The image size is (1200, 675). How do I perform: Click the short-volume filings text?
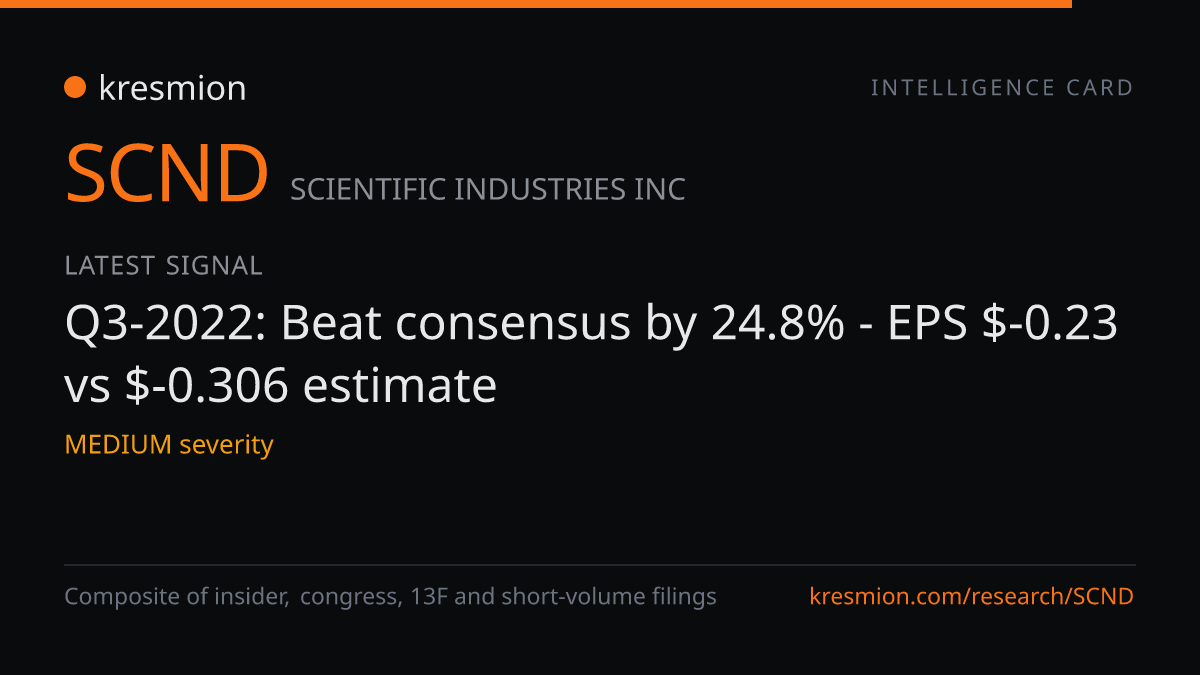coord(609,597)
